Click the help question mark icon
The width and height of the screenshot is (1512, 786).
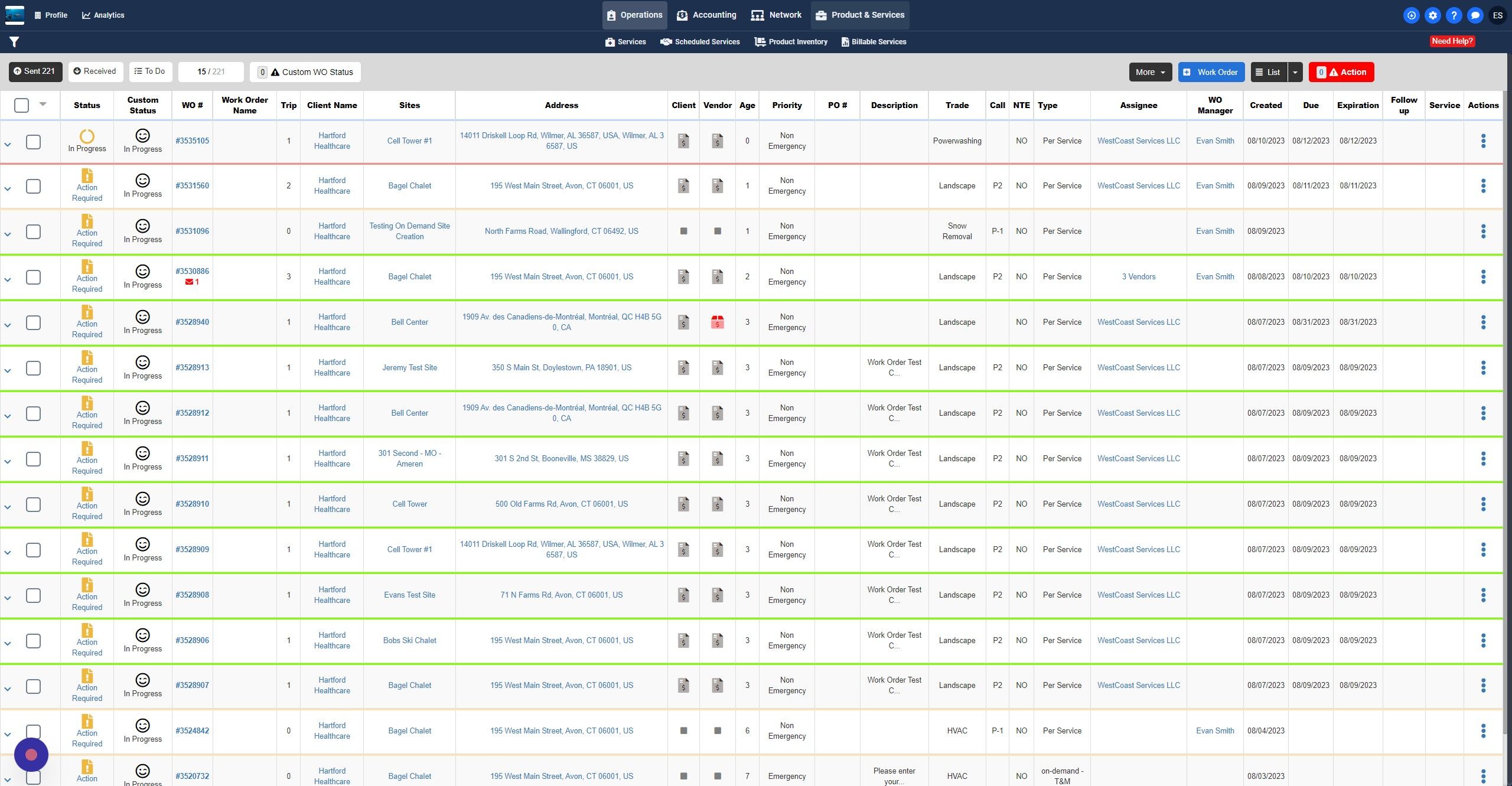1454,15
